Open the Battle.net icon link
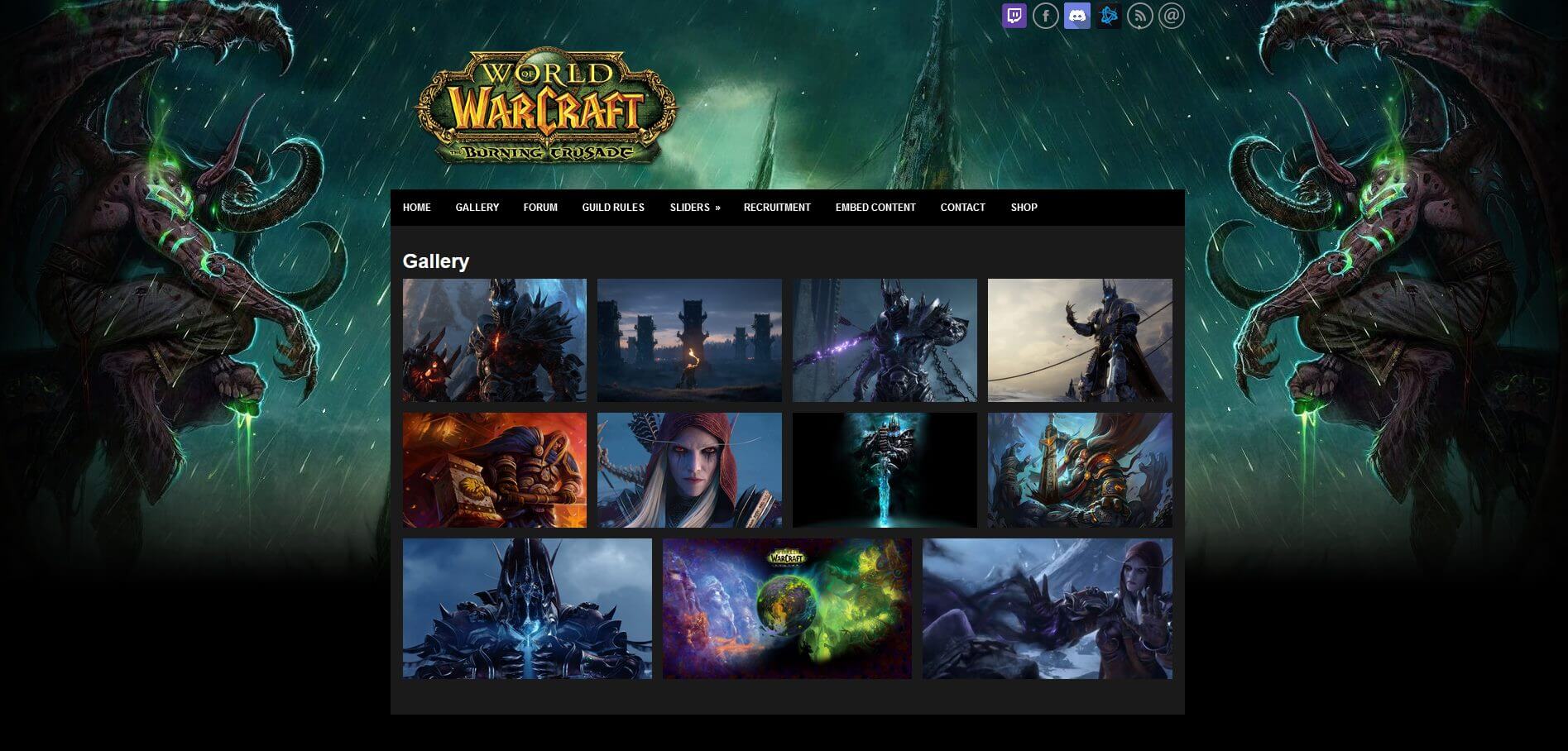Viewport: 1568px width, 751px height. 1109,14
